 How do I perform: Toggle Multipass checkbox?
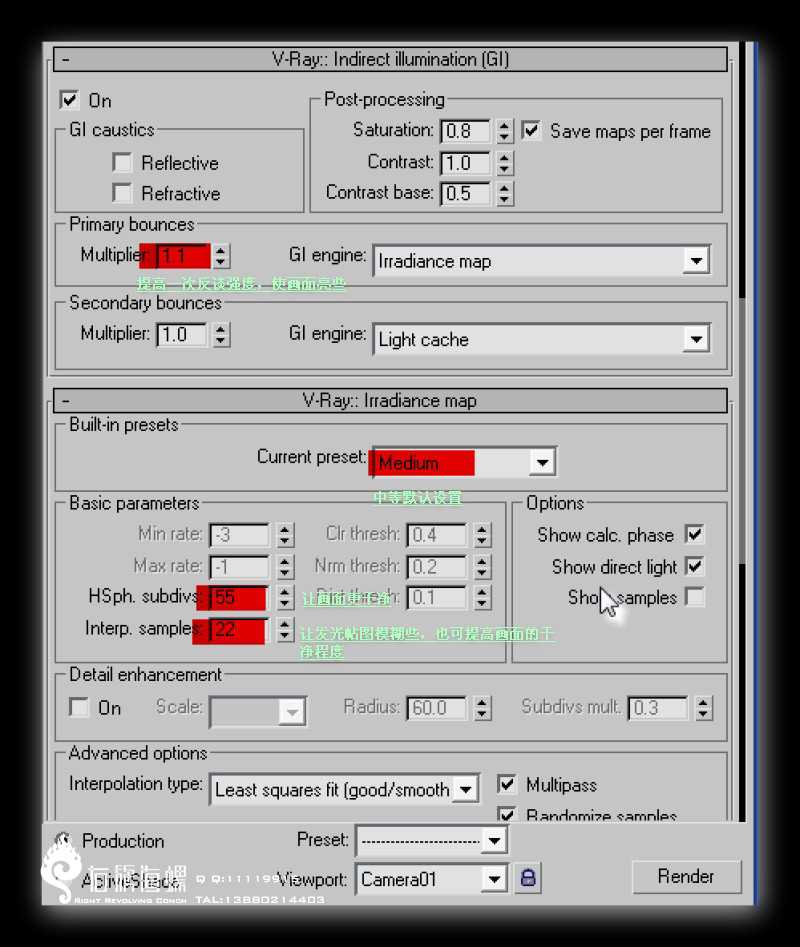point(507,784)
